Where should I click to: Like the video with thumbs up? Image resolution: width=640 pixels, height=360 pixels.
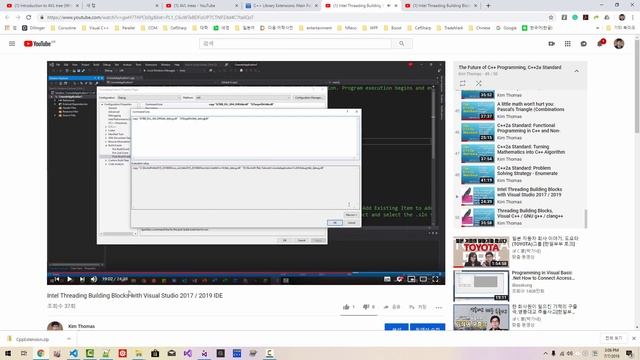click(347, 307)
